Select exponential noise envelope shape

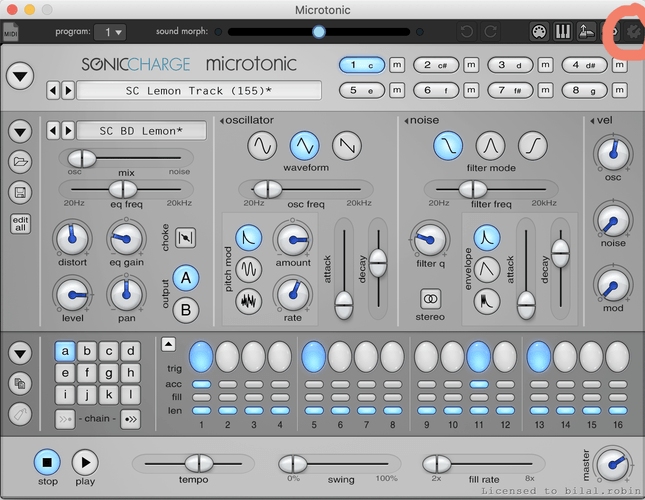point(487,238)
